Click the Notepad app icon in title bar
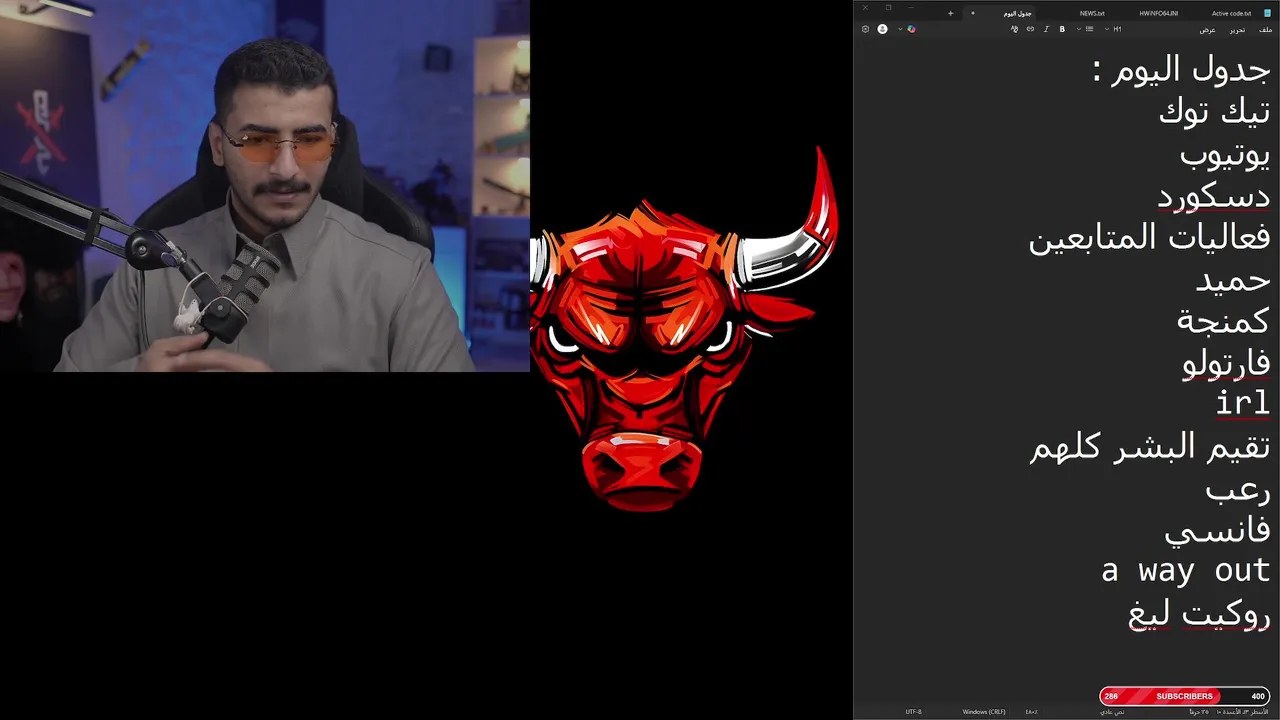Image resolution: width=1280 pixels, height=720 pixels. click(1267, 13)
